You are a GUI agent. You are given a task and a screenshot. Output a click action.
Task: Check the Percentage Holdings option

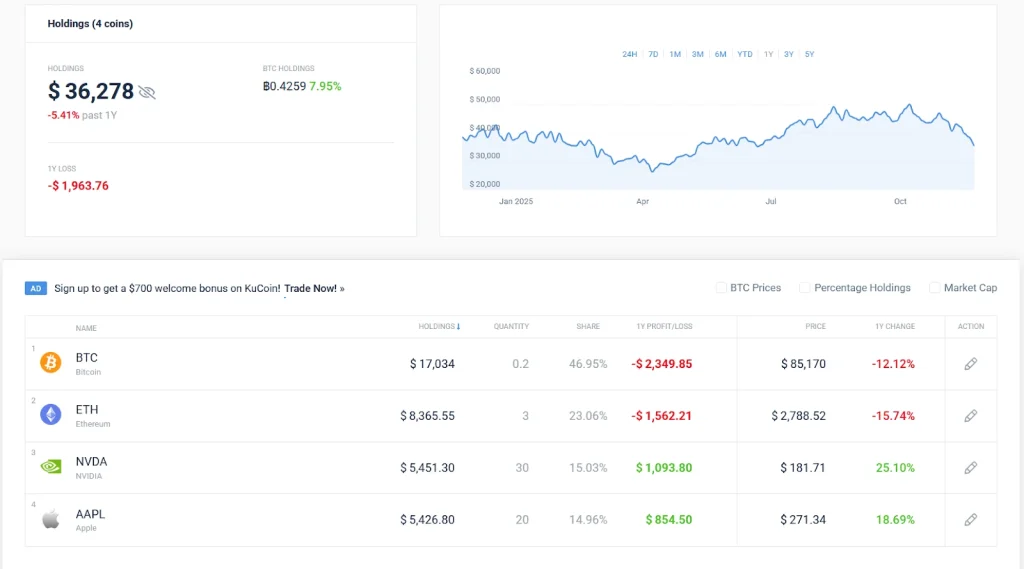point(804,288)
